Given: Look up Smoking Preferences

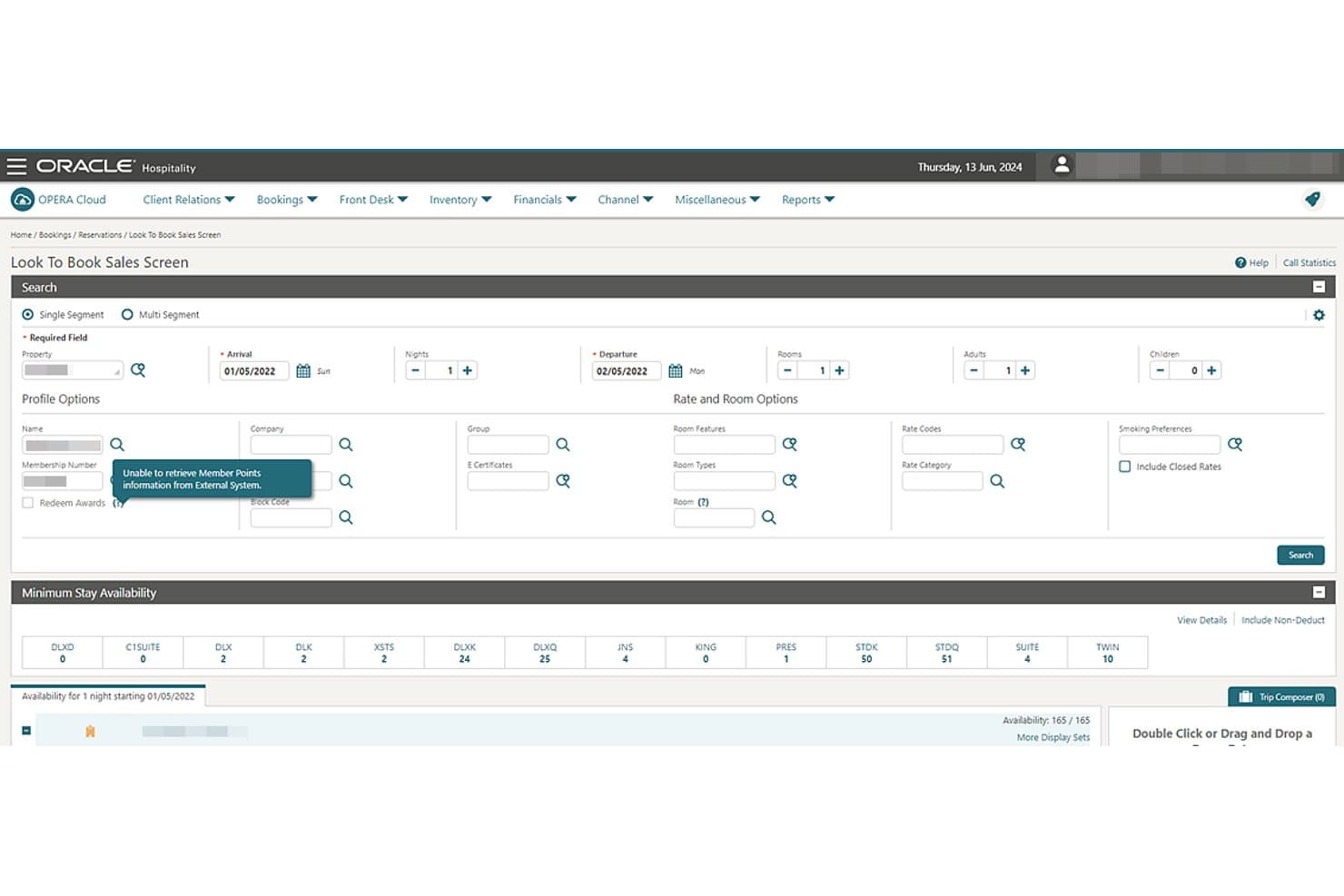Looking at the screenshot, I should coord(1235,445).
